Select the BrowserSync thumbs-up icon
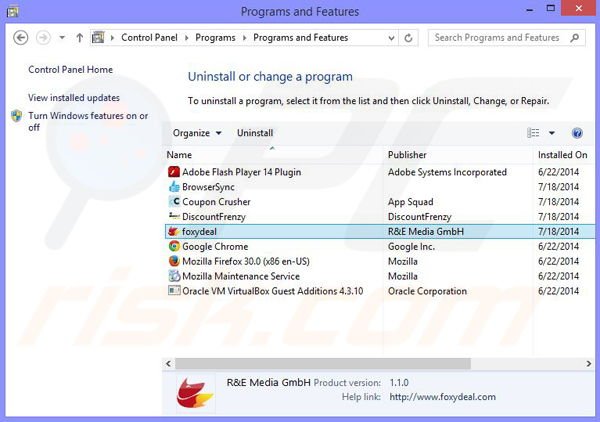The width and height of the screenshot is (600, 422). coord(174,187)
